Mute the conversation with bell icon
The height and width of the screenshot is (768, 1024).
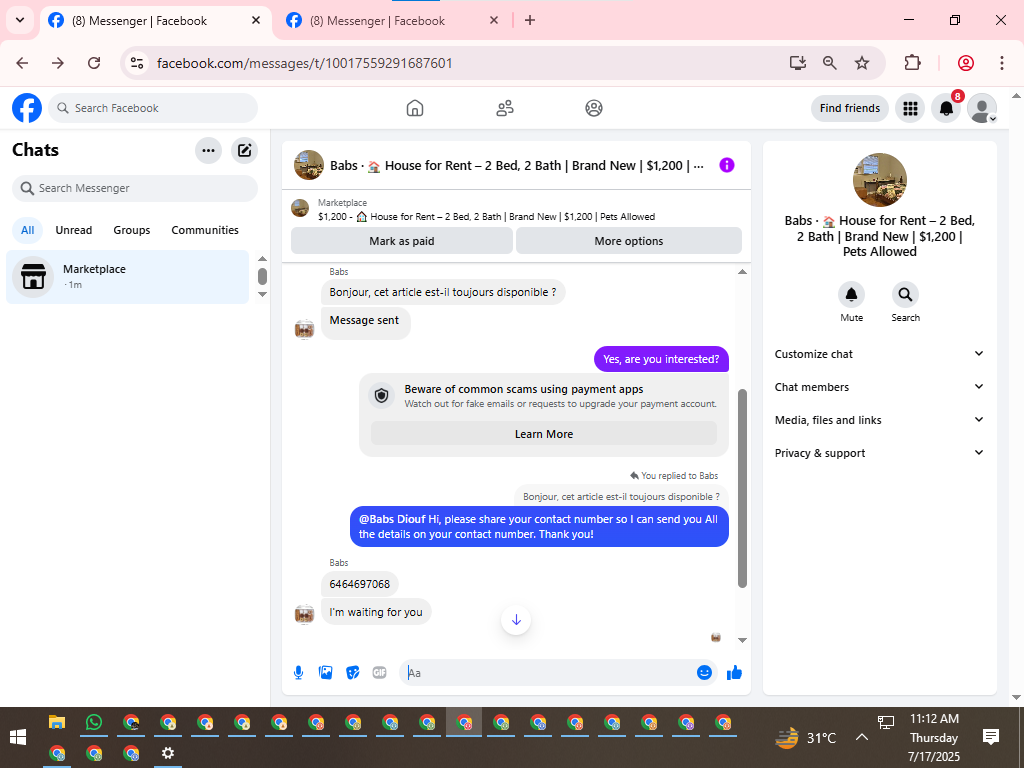[852, 295]
